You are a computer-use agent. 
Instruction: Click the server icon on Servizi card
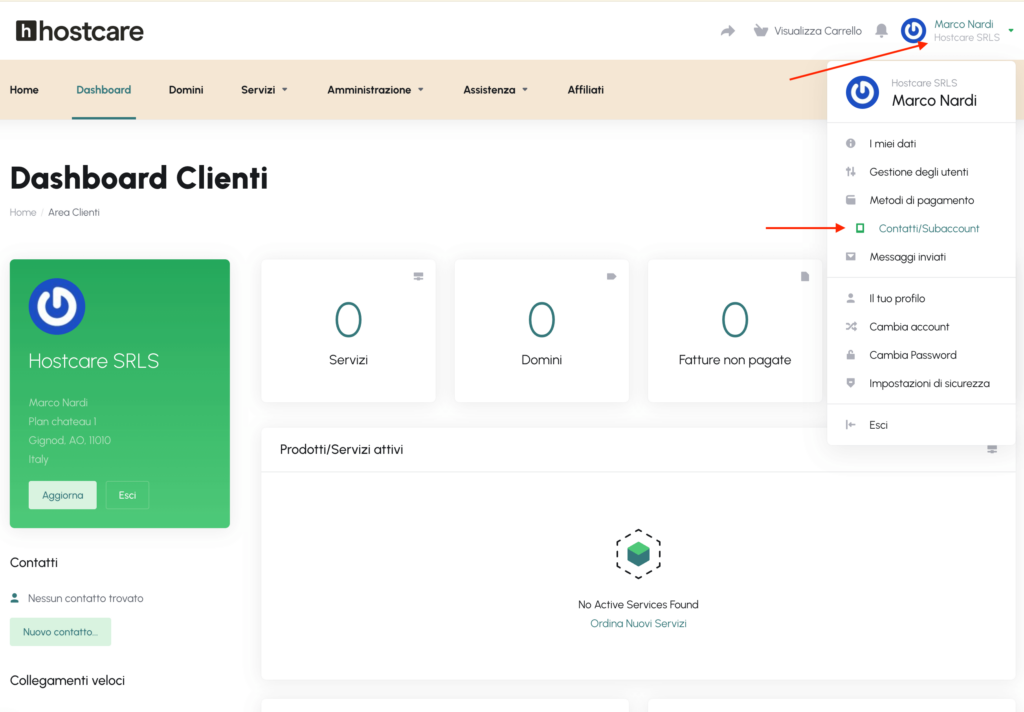(x=418, y=276)
